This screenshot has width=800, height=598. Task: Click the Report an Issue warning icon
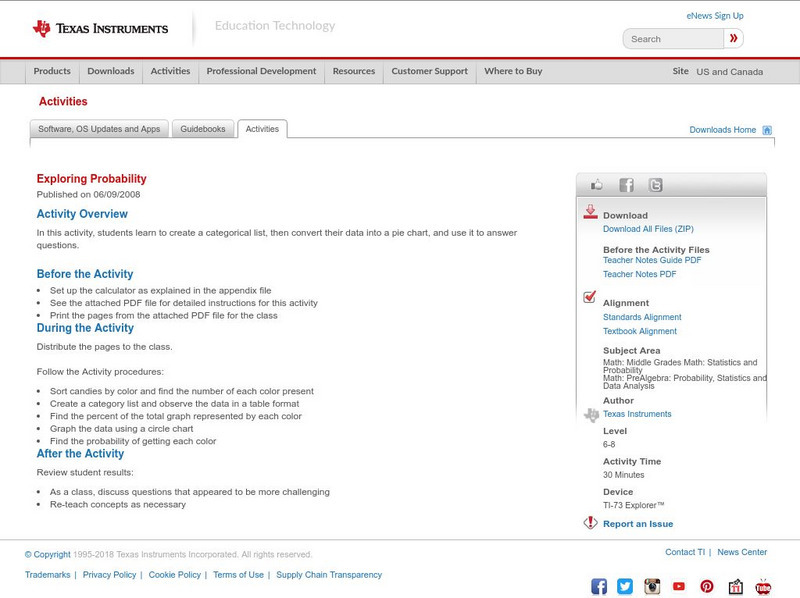point(590,523)
